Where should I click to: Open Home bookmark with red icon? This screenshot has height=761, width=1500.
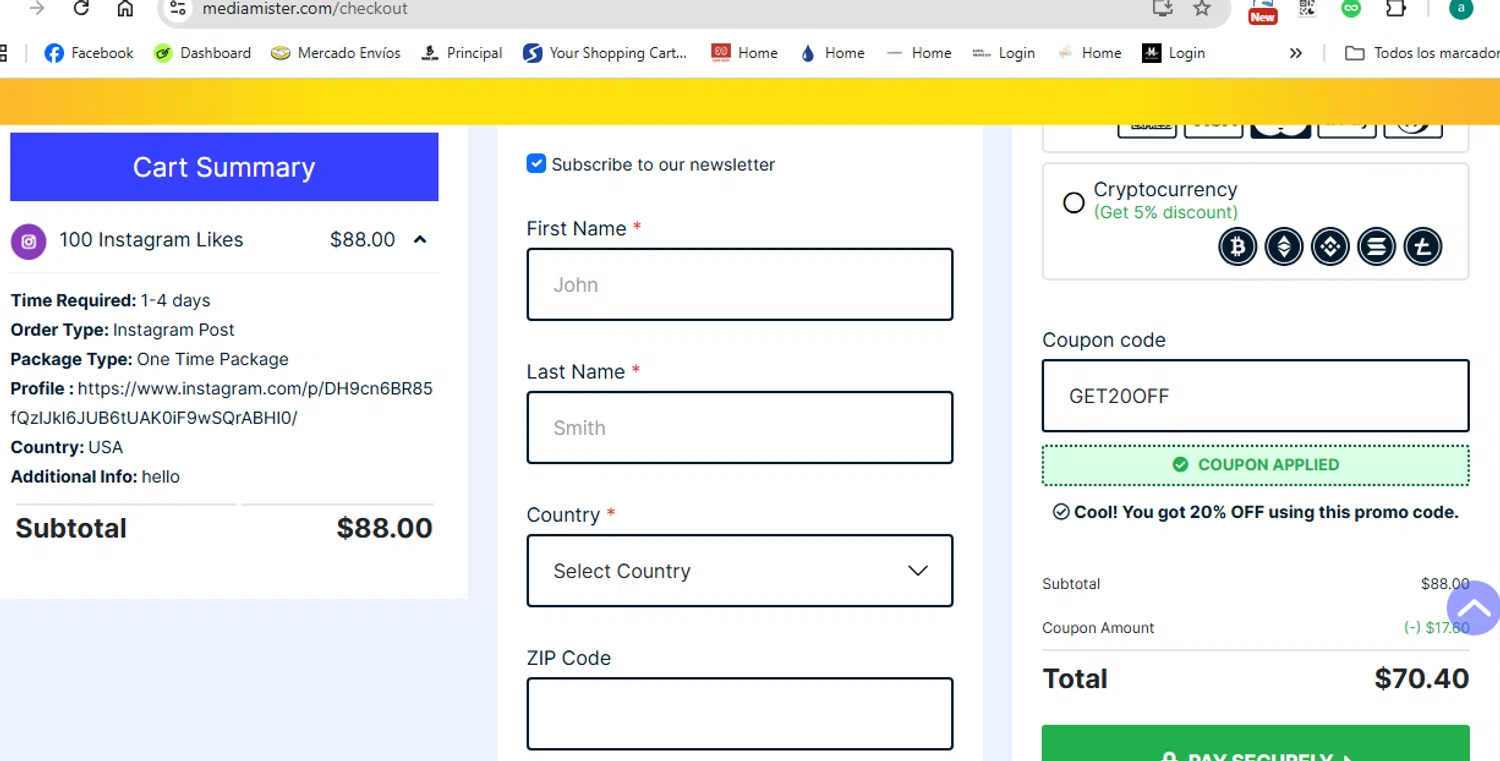pyautogui.click(x=744, y=53)
